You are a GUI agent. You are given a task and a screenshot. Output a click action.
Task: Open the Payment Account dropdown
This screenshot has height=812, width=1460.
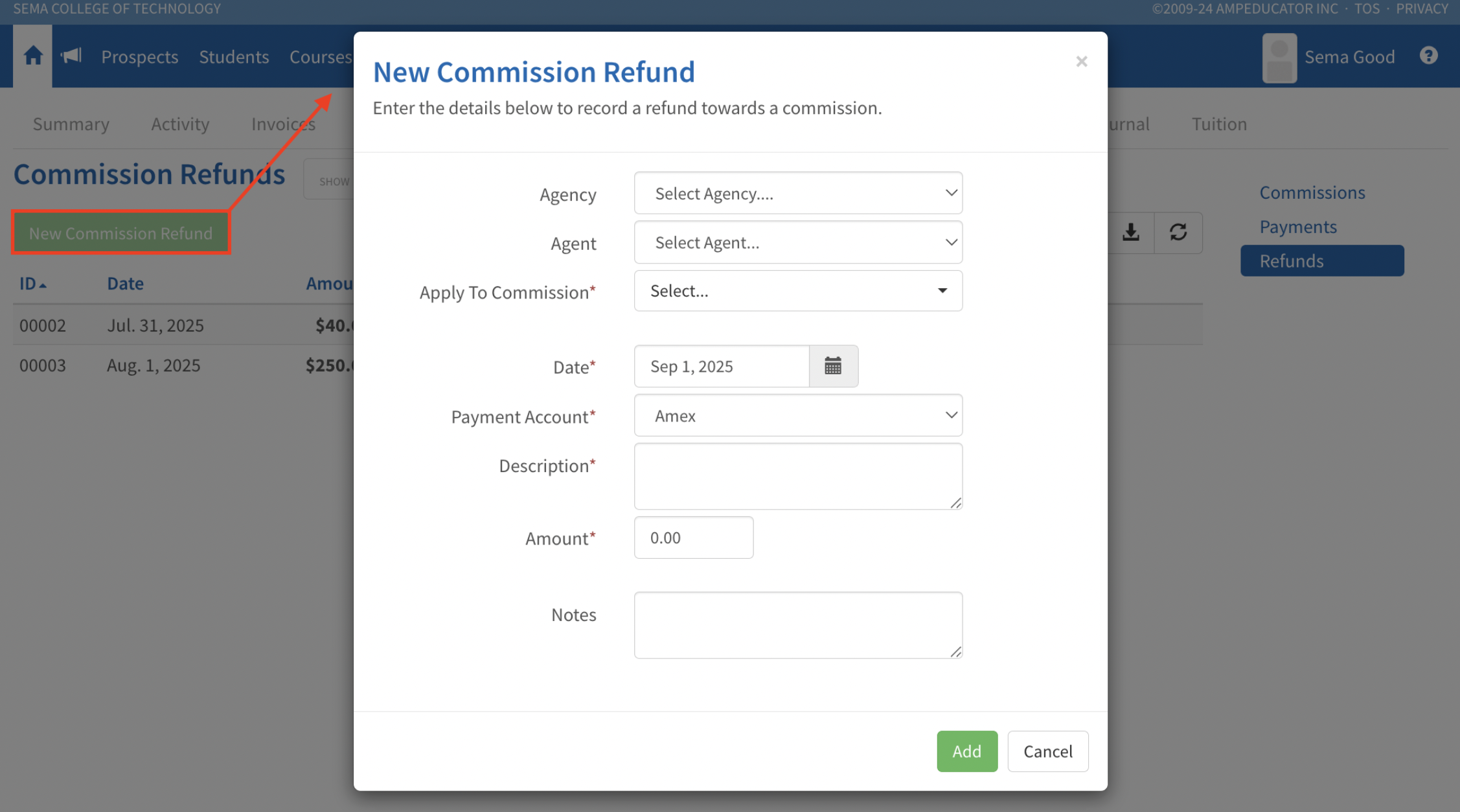point(798,416)
